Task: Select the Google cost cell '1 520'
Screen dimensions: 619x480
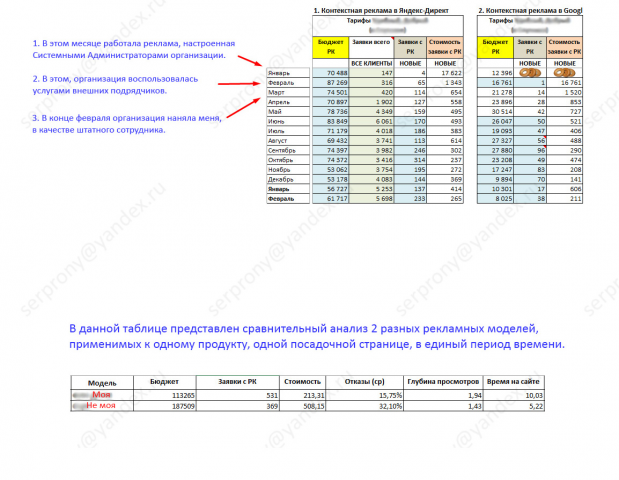Action: click(x=565, y=92)
